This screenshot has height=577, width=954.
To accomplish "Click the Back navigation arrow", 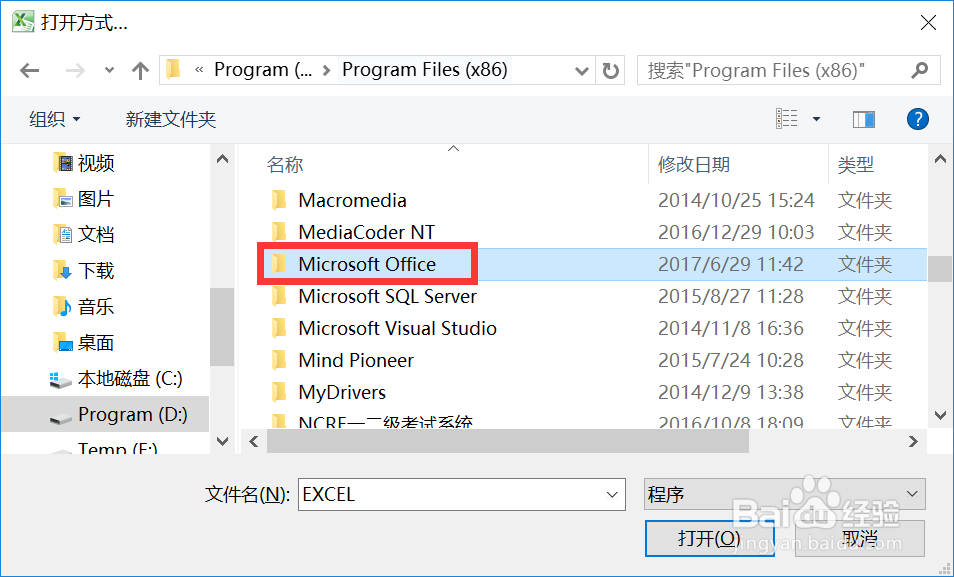I will [x=30, y=70].
